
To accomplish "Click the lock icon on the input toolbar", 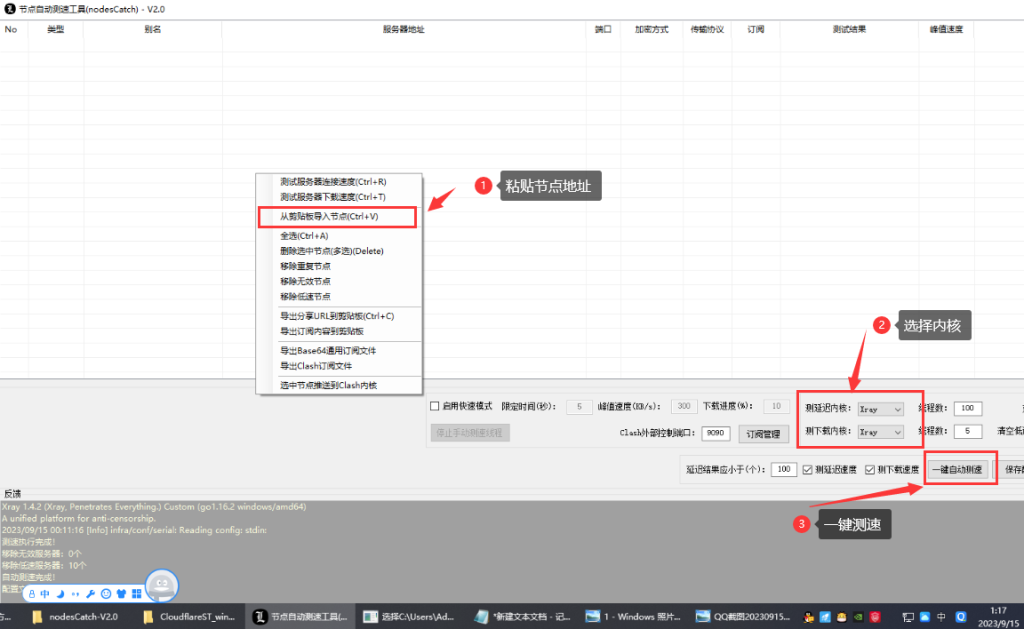I will pos(31,593).
